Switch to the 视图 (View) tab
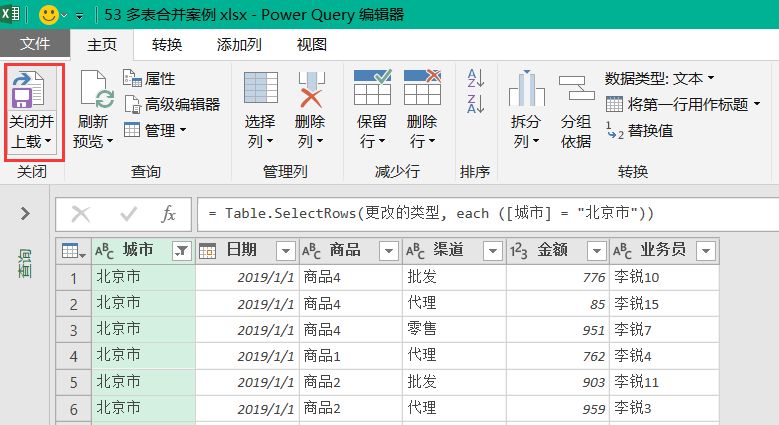 (x=312, y=45)
